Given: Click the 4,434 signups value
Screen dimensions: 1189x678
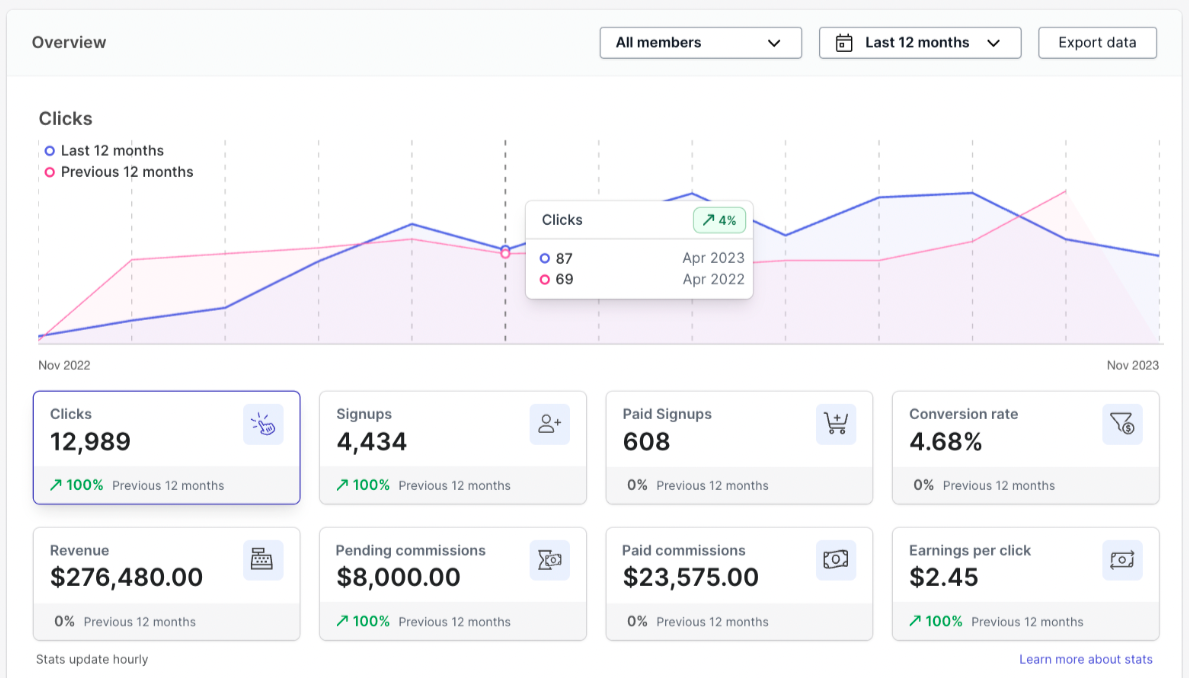Looking at the screenshot, I should 372,441.
